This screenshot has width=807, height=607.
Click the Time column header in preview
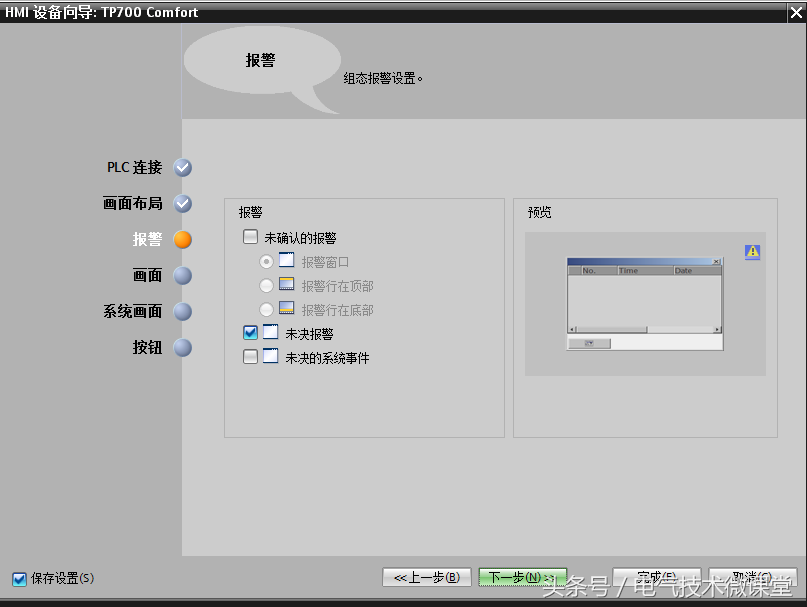(x=645, y=270)
